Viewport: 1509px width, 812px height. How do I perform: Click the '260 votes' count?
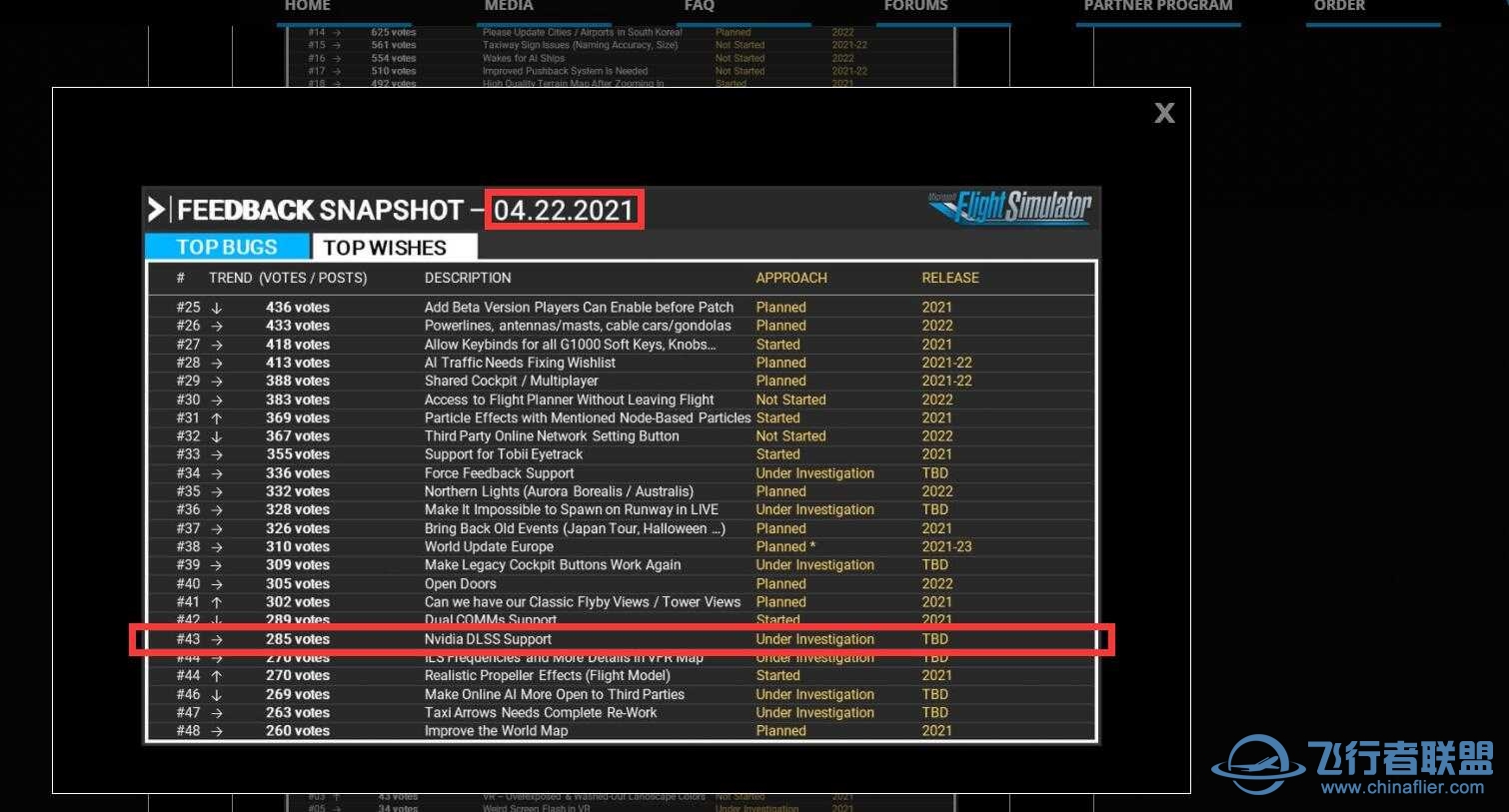tap(298, 731)
